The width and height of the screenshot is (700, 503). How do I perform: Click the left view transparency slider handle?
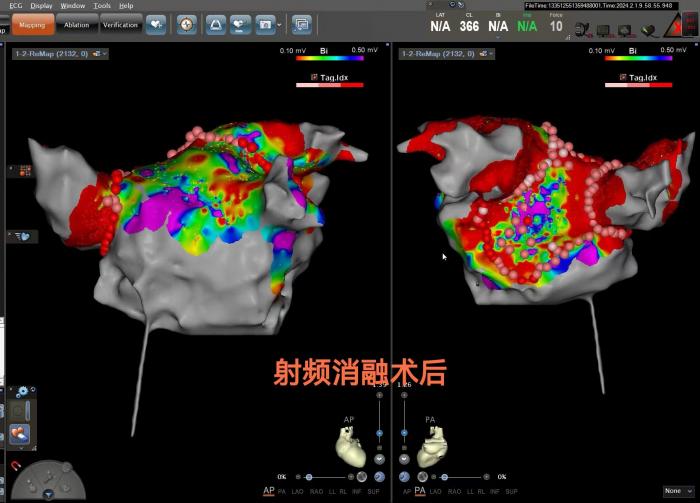tap(309, 477)
